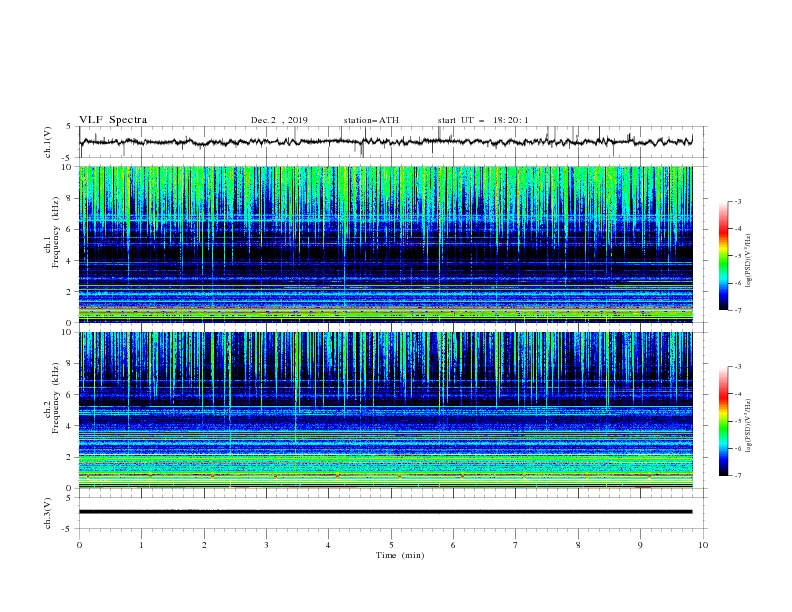This screenshot has height=612, width=792.
Task: Click the "Time (min)" x-axis title
Action: pyautogui.click(x=400, y=555)
